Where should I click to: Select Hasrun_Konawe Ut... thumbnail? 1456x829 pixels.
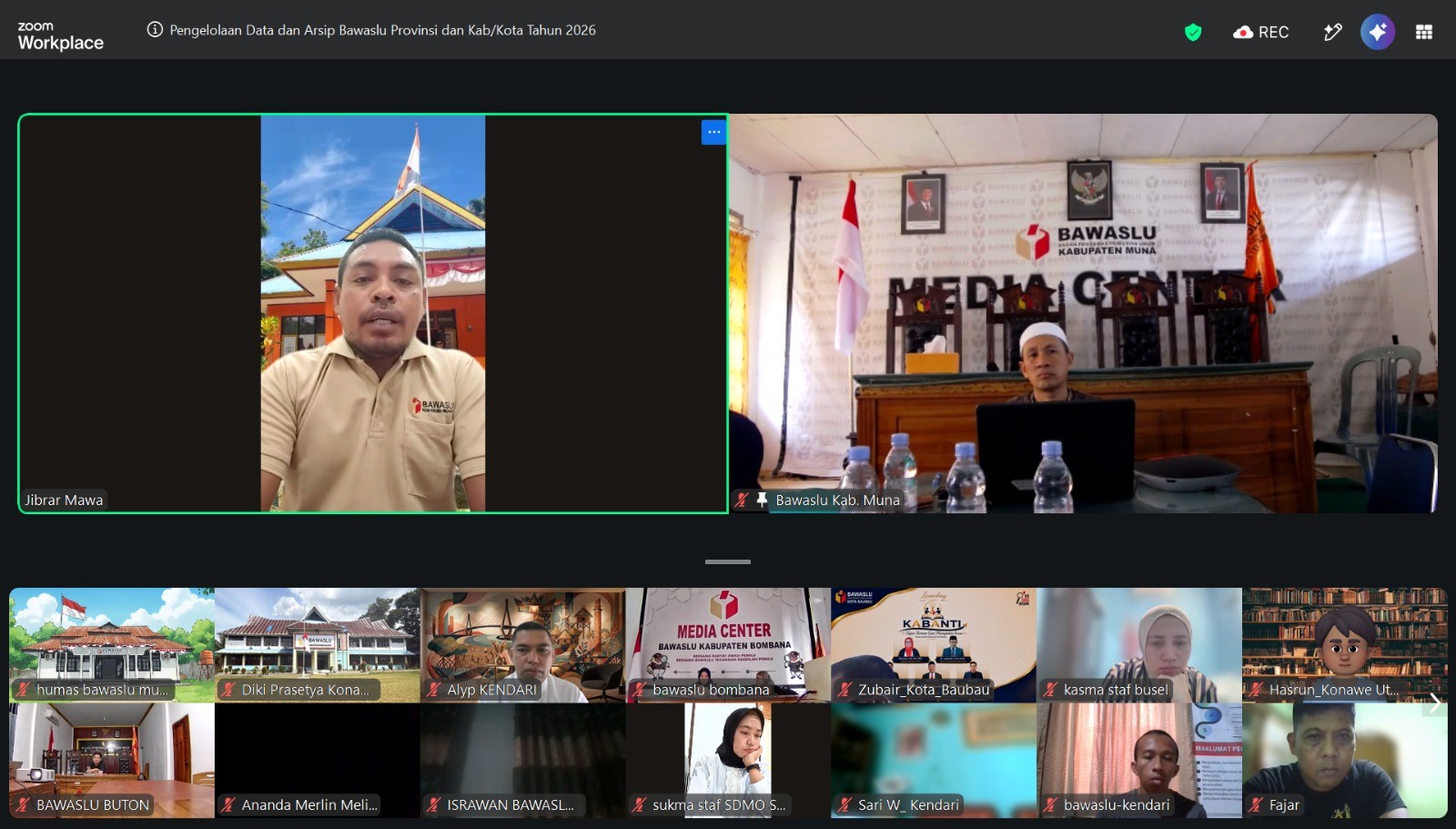pyautogui.click(x=1345, y=644)
